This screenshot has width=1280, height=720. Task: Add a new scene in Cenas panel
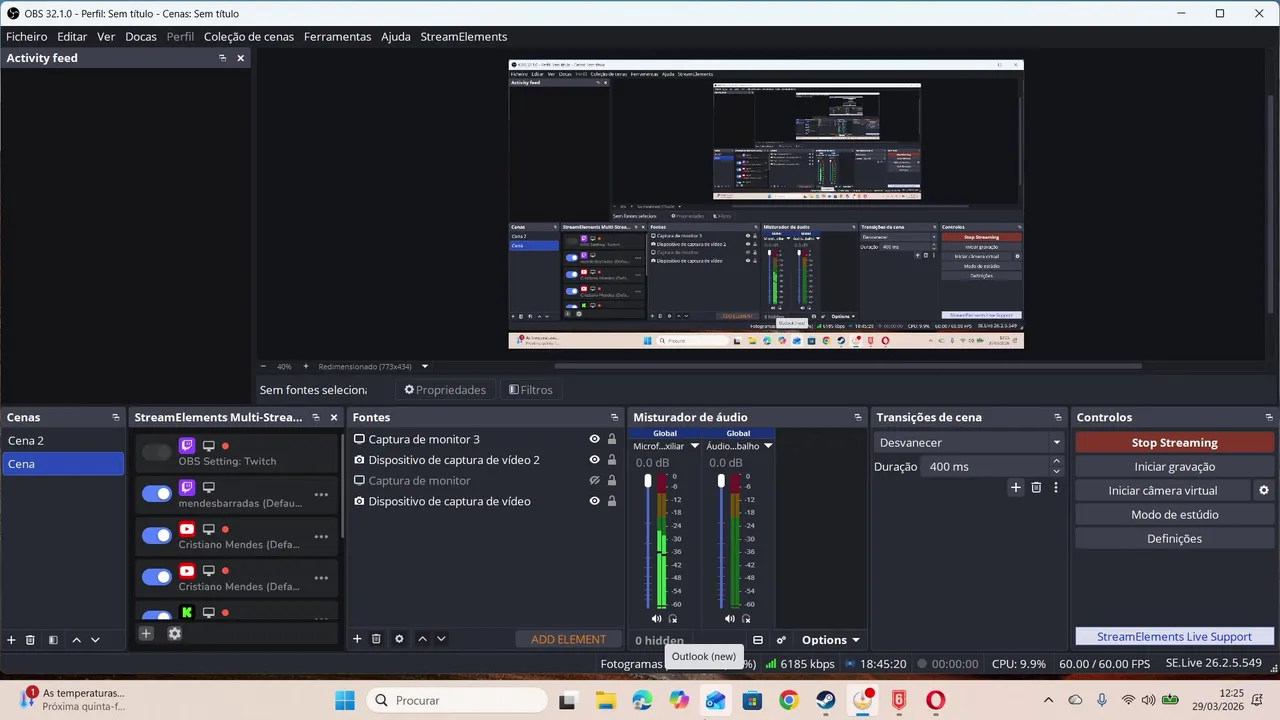pyautogui.click(x=12, y=640)
